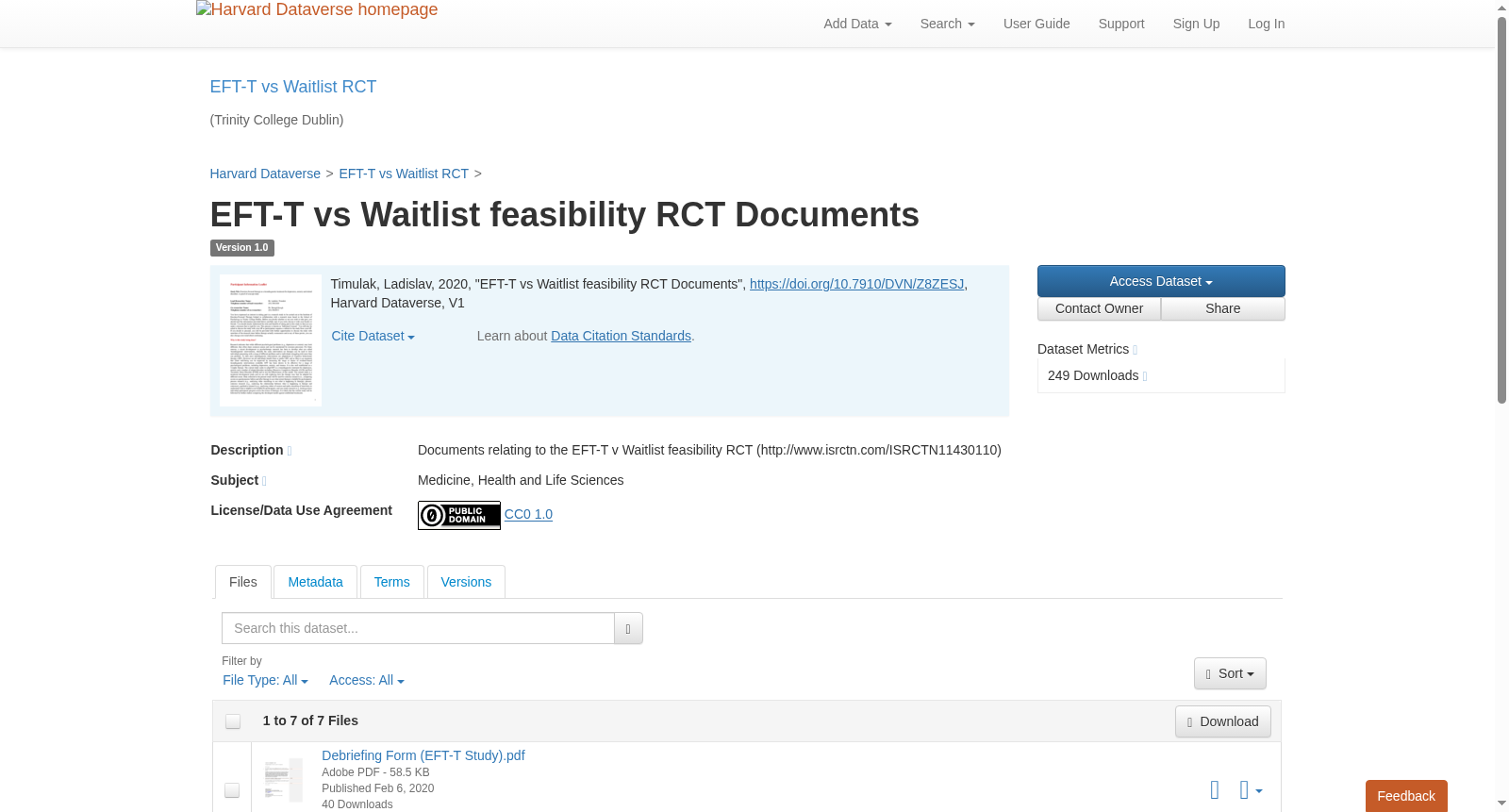1509x812 pixels.
Task: Click the dataset preview thumbnail image
Action: [271, 340]
